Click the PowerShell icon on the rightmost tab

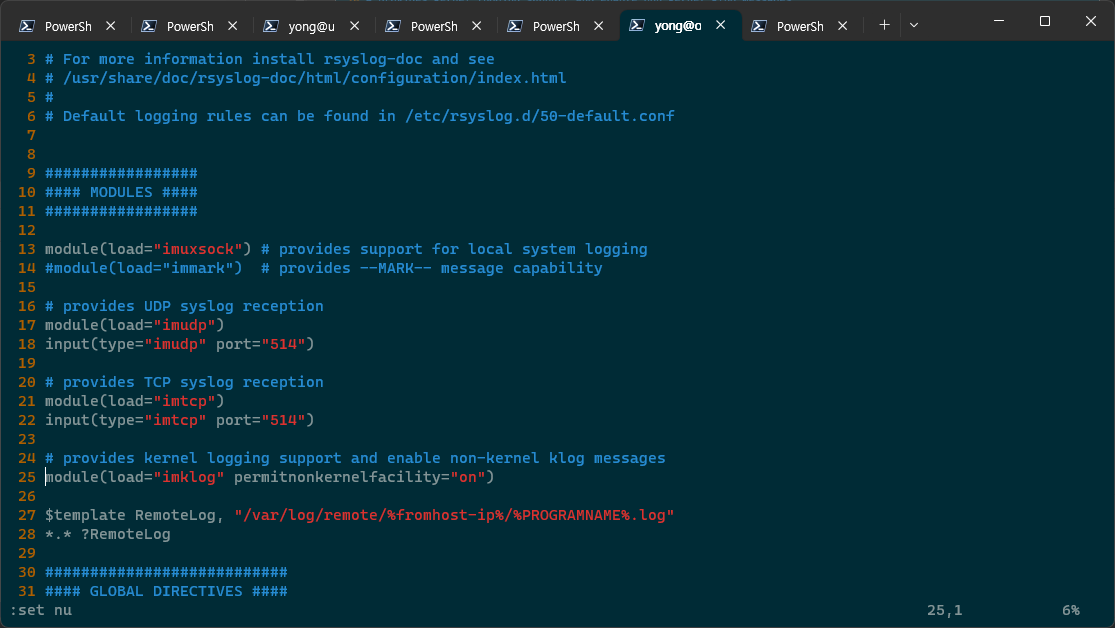point(759,26)
